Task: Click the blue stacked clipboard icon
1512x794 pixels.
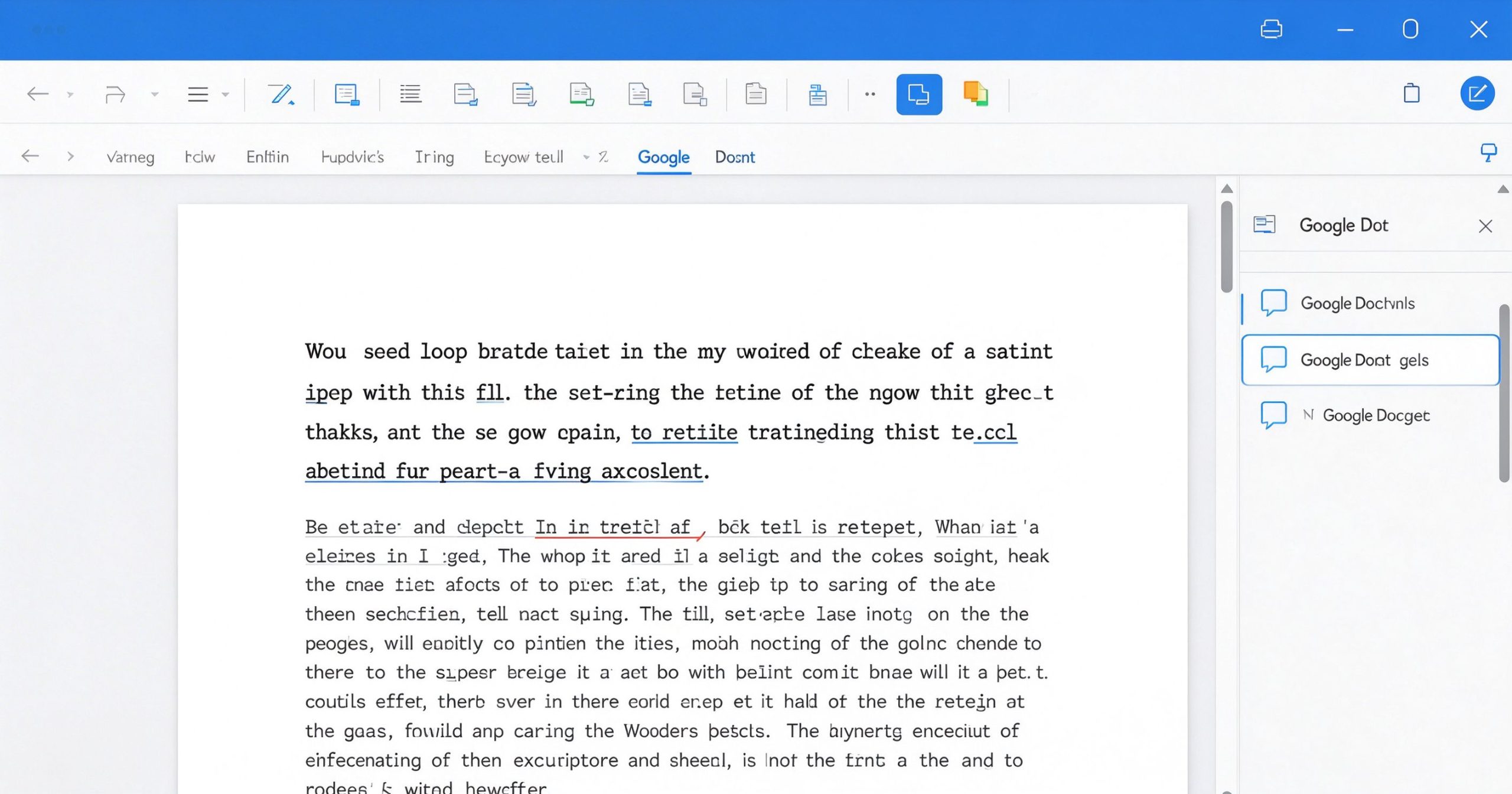Action: click(x=817, y=95)
